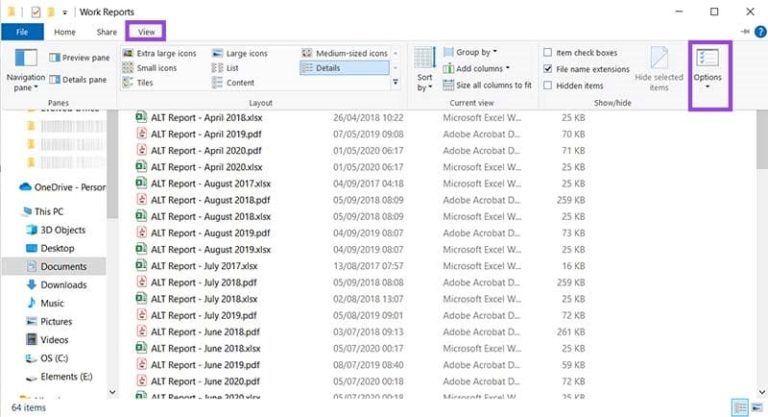Open the Home ribbon tab
Viewport: 768px width, 417px height.
(x=65, y=32)
